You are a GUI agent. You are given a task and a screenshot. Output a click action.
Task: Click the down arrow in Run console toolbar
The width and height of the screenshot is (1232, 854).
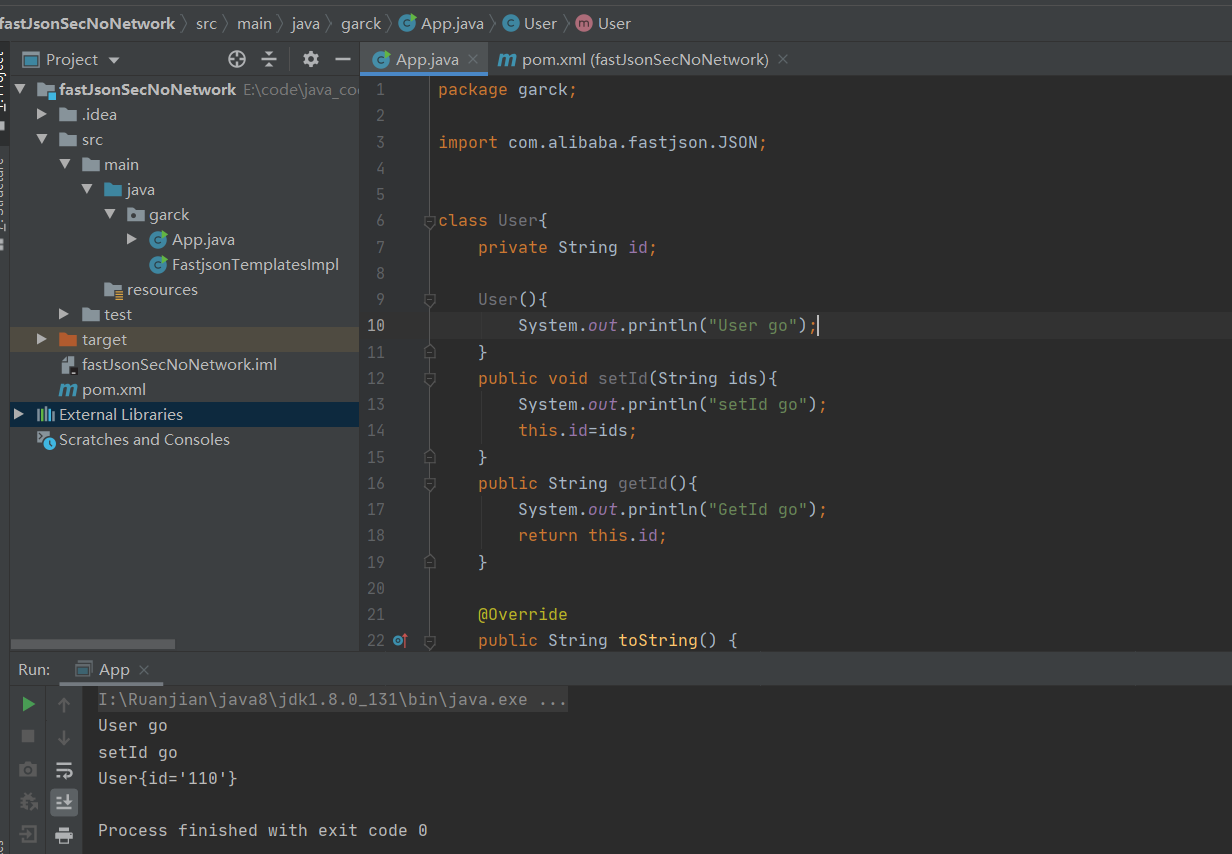tap(64, 737)
